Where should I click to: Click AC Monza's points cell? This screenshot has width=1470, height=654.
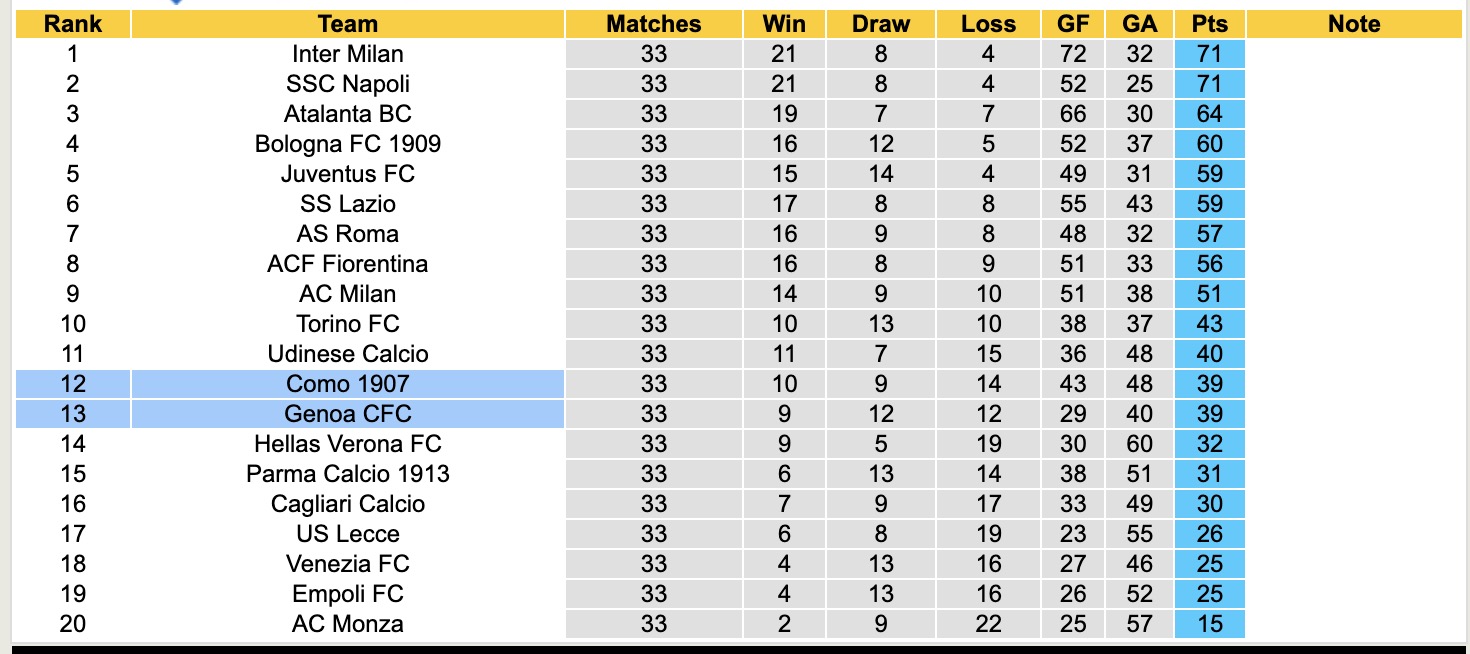pos(1210,624)
